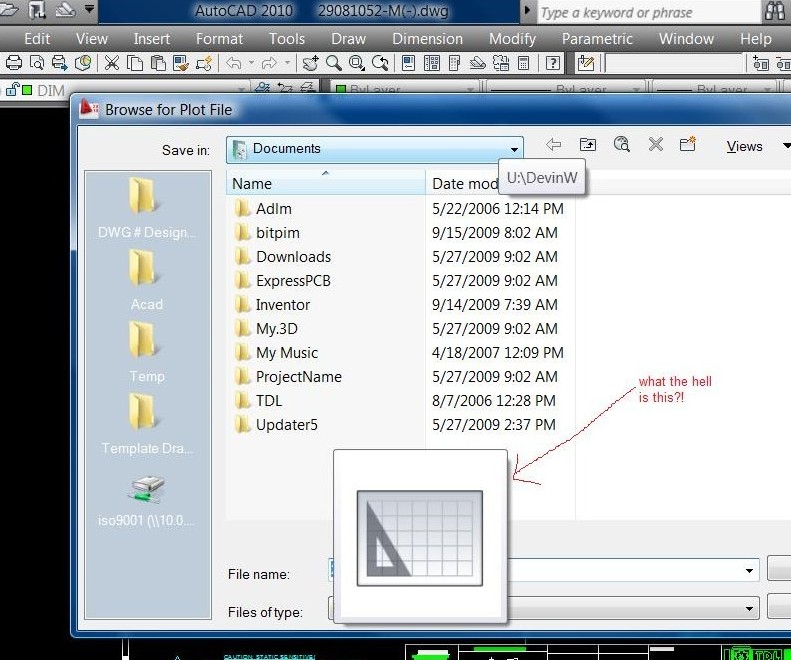
Task: Sort by the Name column header
Action: pos(326,184)
